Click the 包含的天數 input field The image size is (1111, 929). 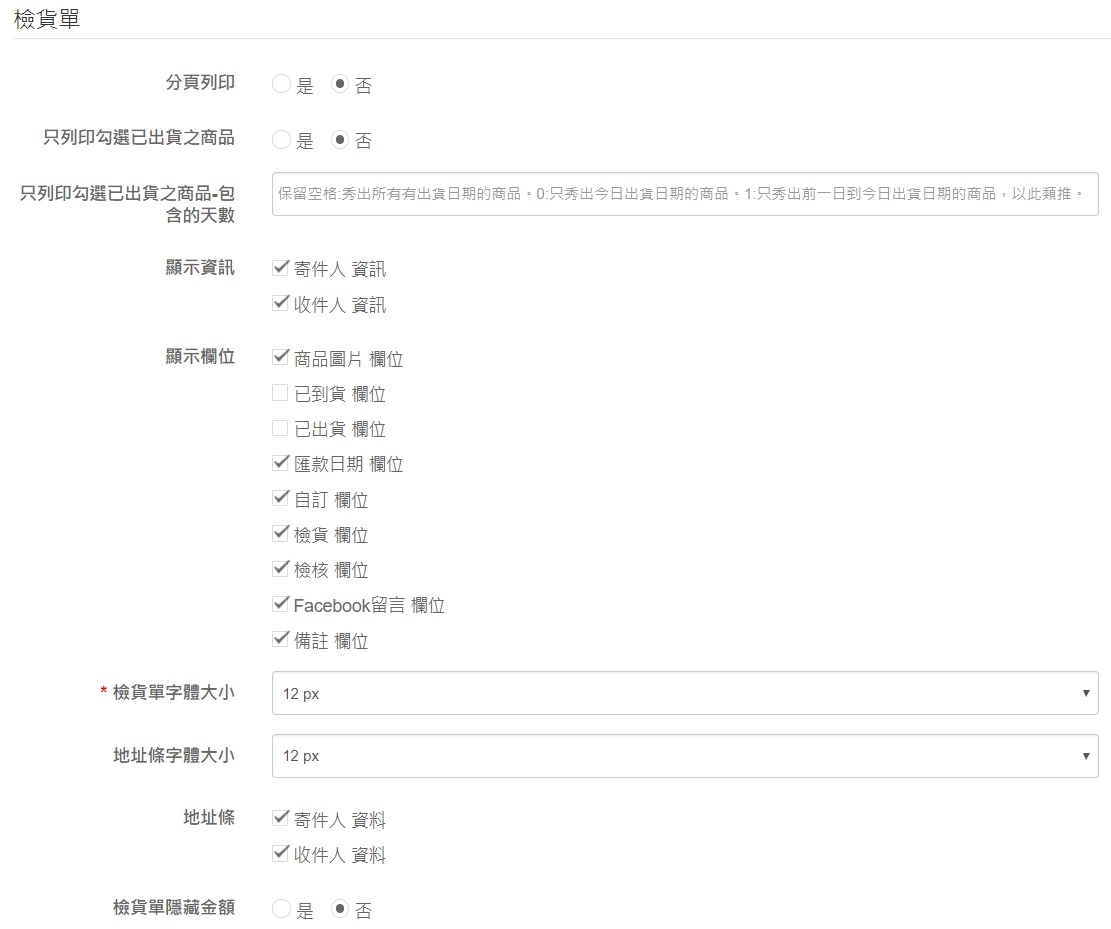click(684, 194)
